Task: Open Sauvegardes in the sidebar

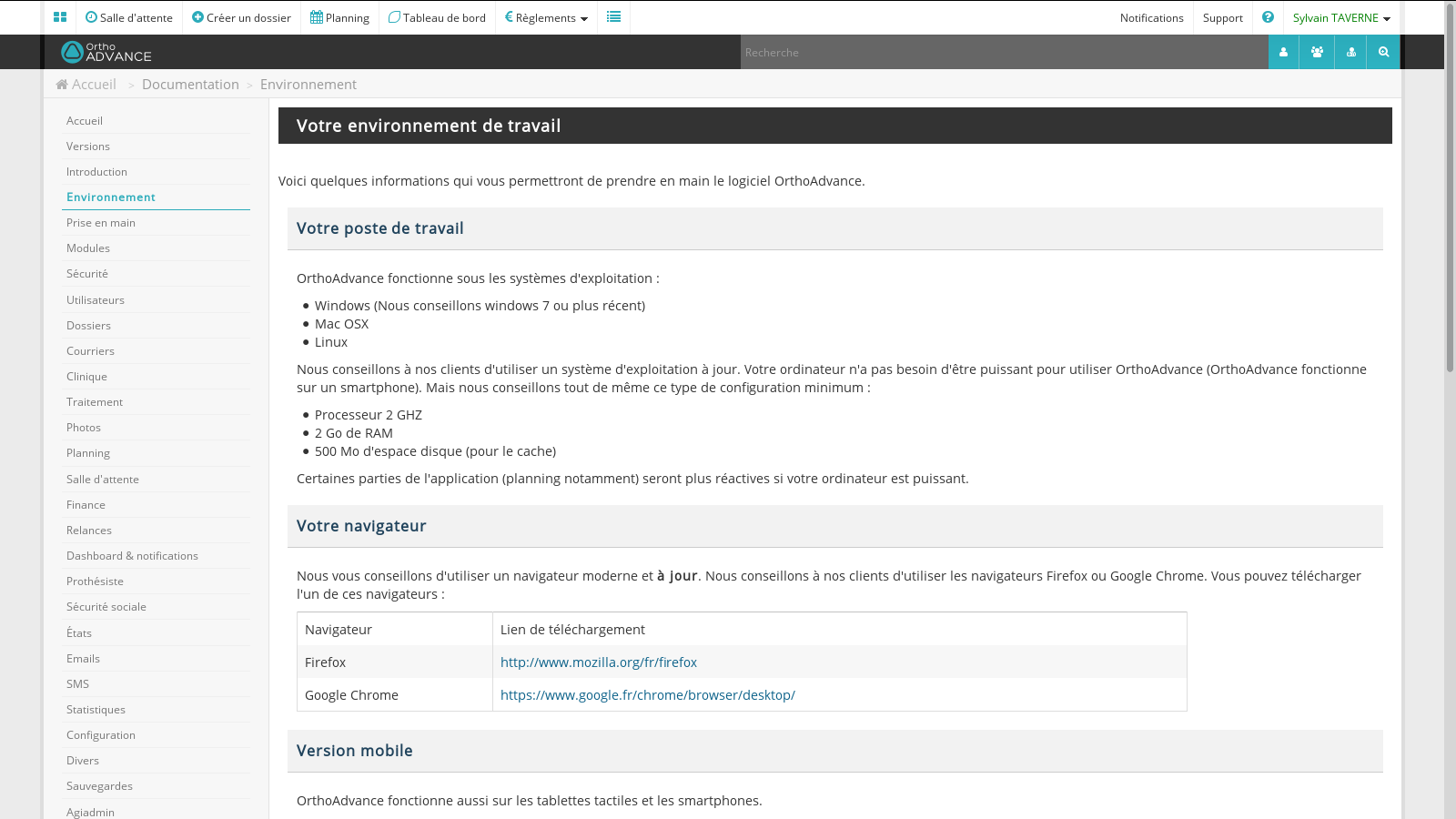Action: (156, 786)
